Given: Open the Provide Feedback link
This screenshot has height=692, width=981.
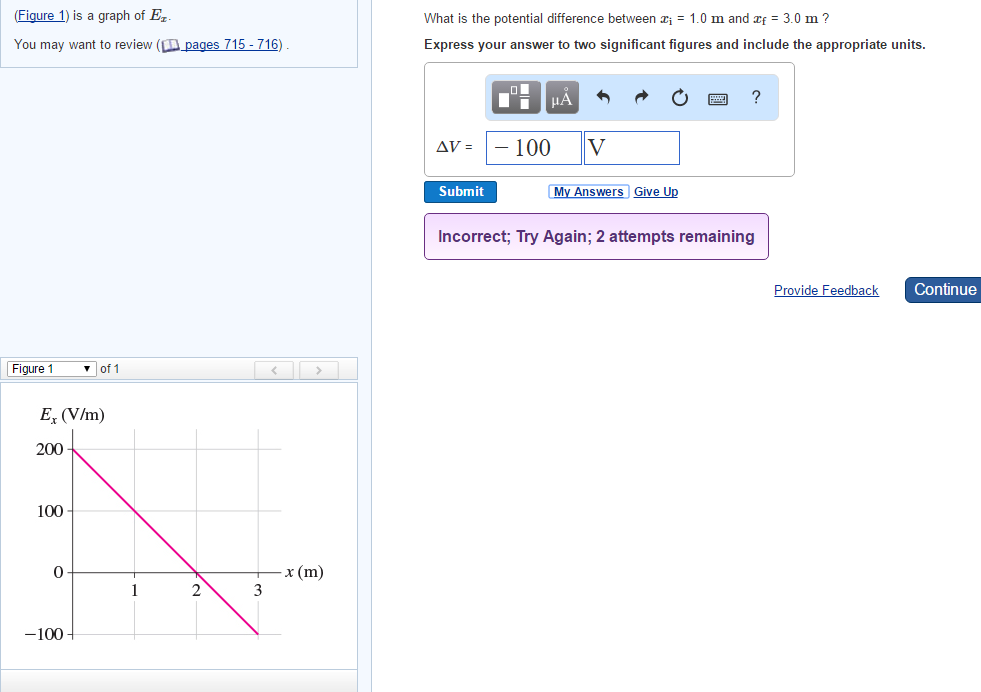Looking at the screenshot, I should pyautogui.click(x=826, y=290).
